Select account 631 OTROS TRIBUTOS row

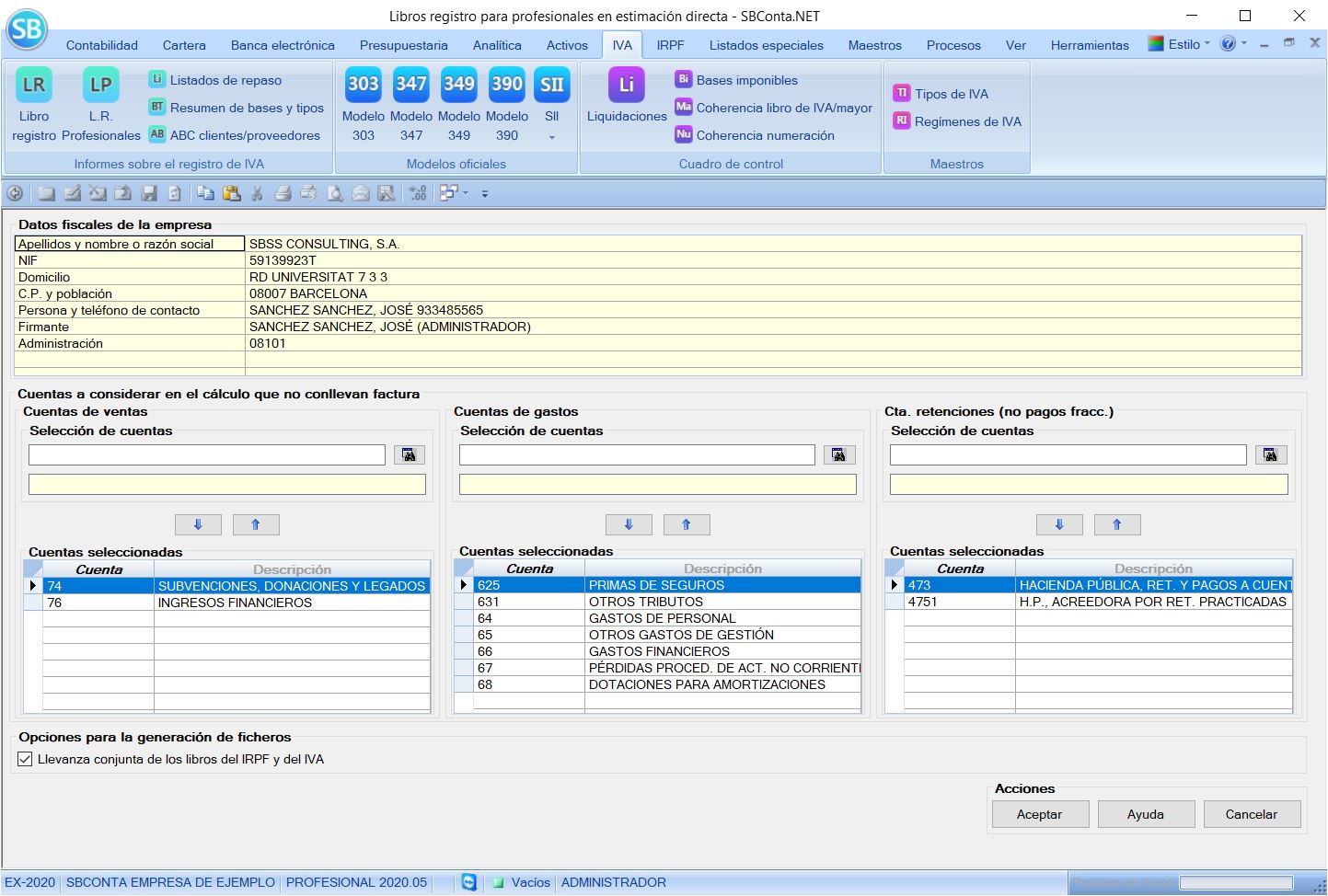click(x=644, y=602)
